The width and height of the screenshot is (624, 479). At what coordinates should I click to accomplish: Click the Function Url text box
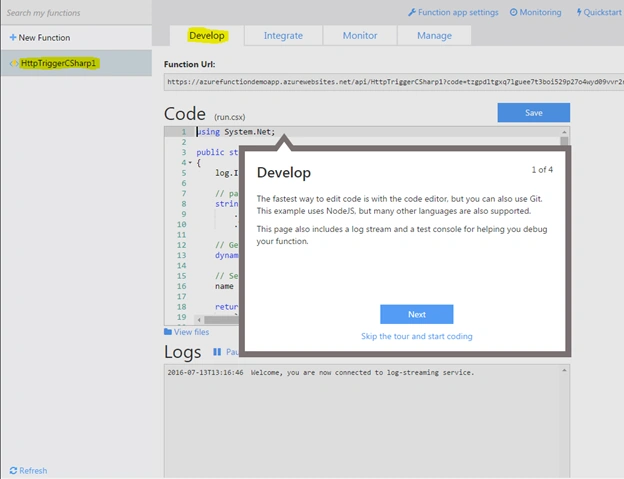394,82
